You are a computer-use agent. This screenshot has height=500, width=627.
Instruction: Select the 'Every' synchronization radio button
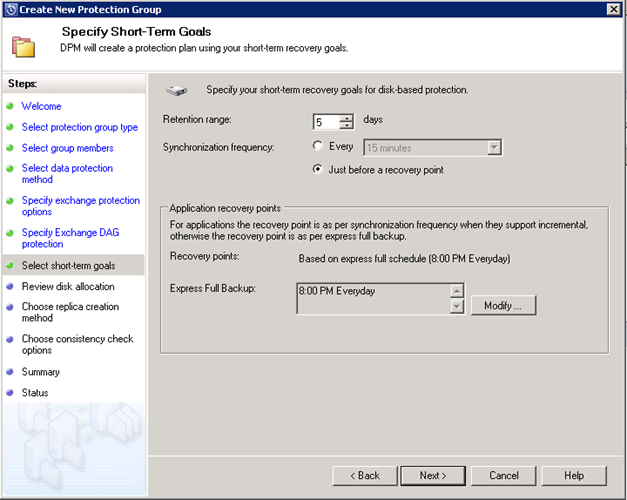pyautogui.click(x=318, y=147)
